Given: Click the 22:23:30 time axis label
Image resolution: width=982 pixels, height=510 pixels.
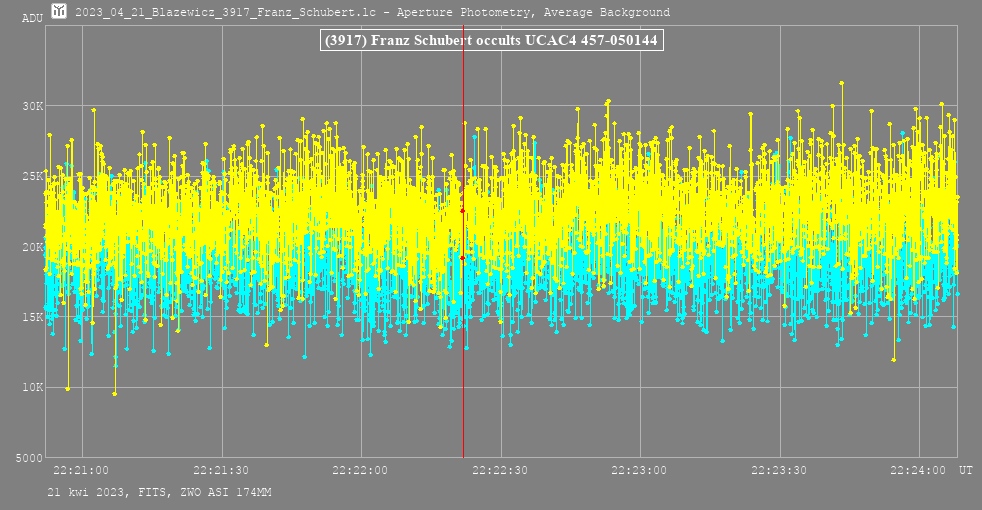Looking at the screenshot, I should (x=778, y=470).
